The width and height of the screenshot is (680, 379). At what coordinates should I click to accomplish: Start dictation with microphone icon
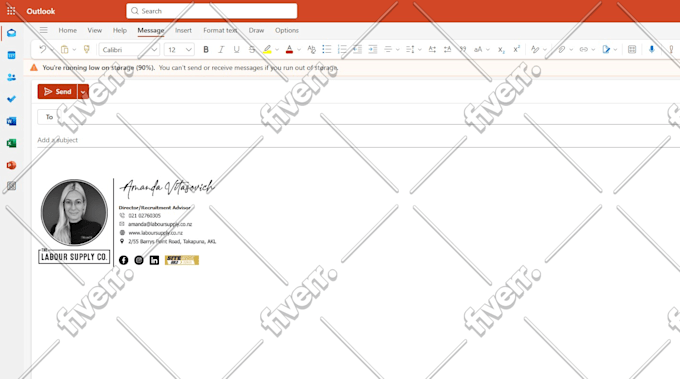[651, 49]
